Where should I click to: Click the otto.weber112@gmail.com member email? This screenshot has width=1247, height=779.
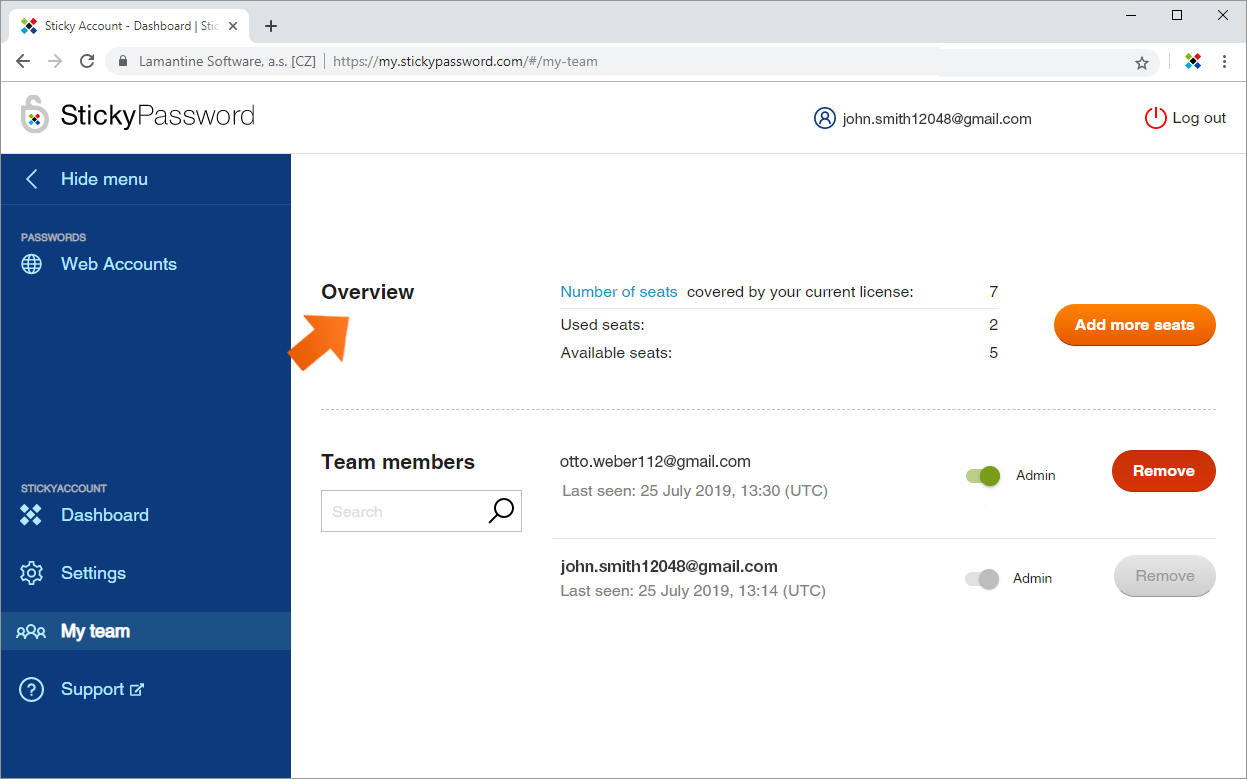(x=655, y=461)
